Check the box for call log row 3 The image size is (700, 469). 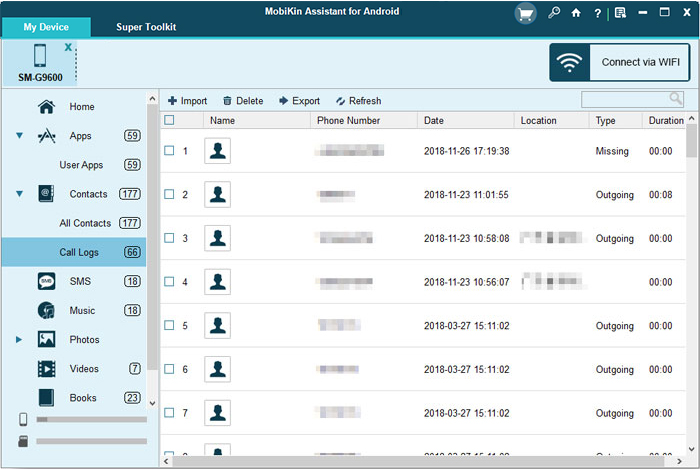click(169, 238)
